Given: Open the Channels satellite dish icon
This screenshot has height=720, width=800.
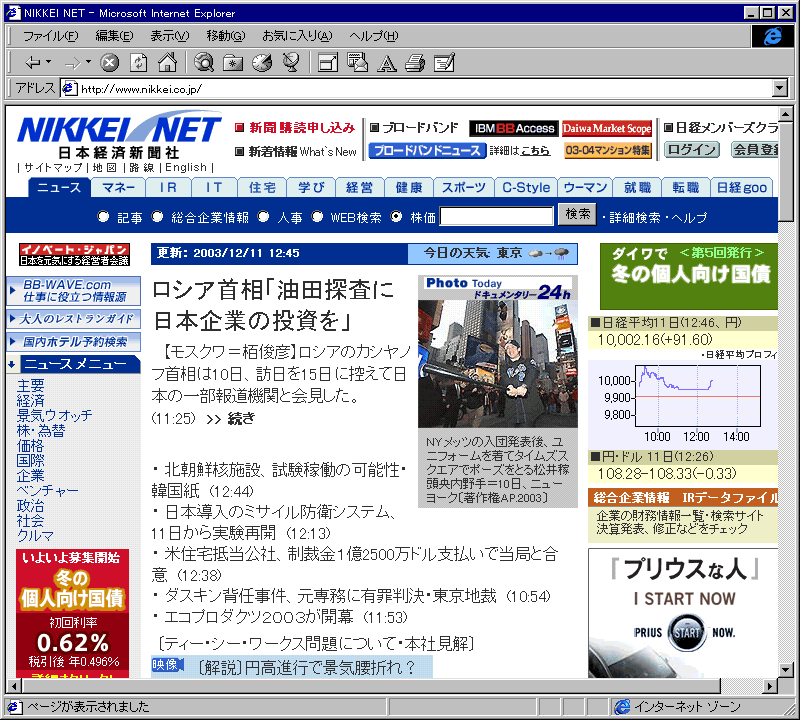Looking at the screenshot, I should [291, 62].
